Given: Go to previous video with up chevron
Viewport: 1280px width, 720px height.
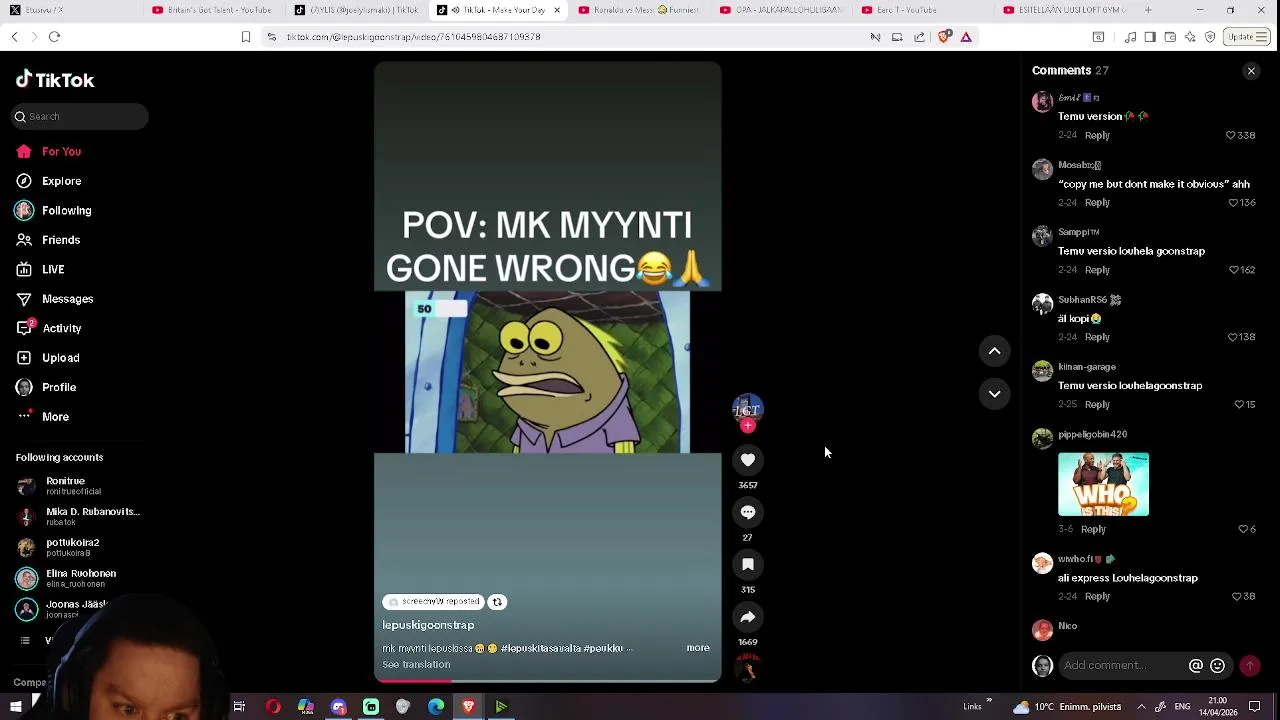Looking at the screenshot, I should pyautogui.click(x=995, y=351).
